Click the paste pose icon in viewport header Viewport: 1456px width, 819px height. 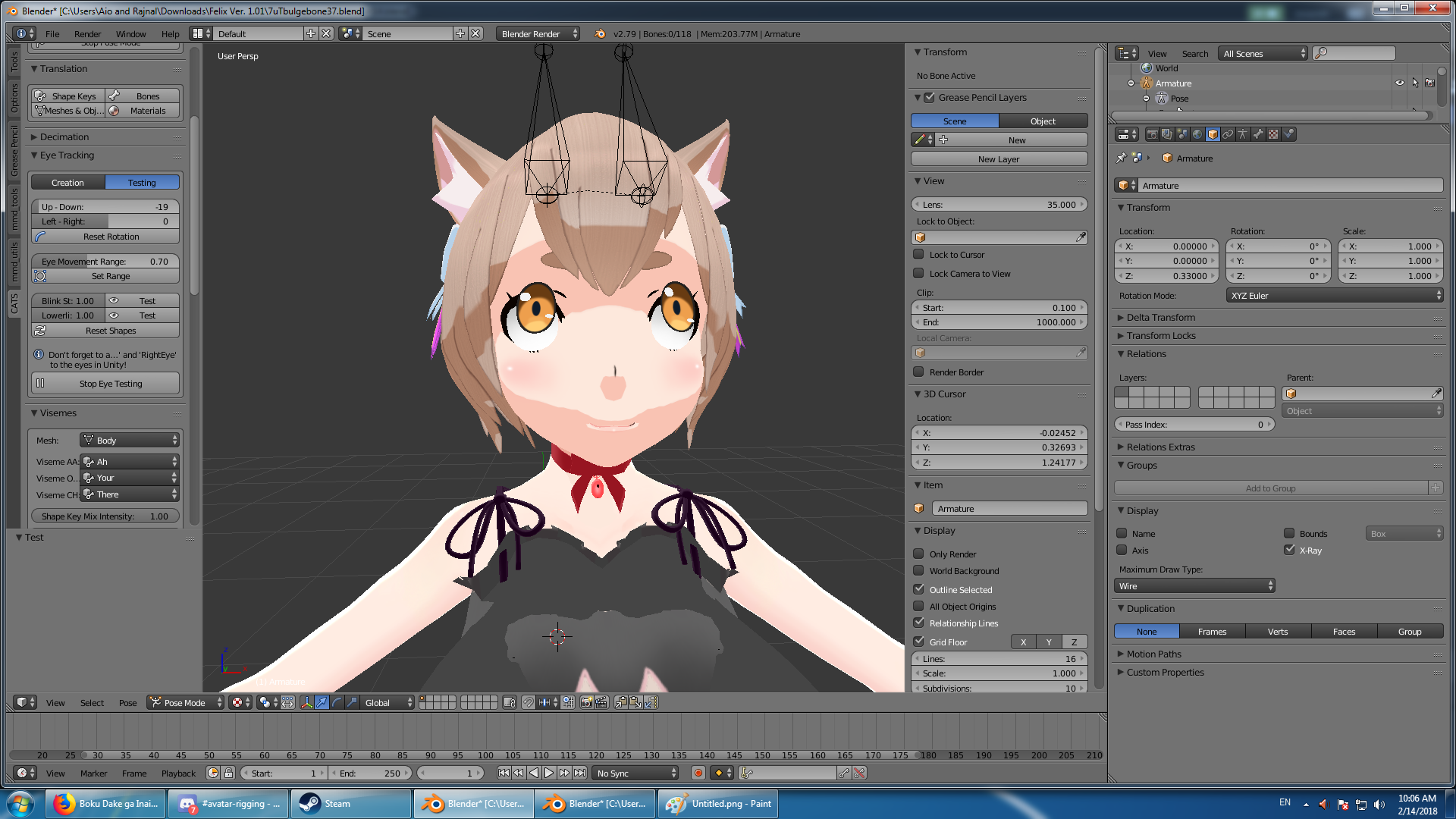point(635,702)
